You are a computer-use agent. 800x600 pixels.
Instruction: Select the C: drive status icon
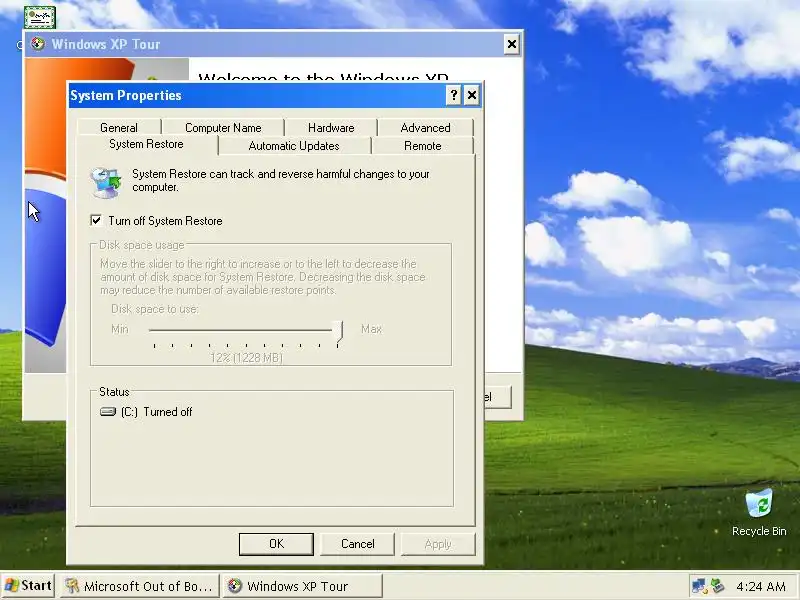tap(108, 411)
